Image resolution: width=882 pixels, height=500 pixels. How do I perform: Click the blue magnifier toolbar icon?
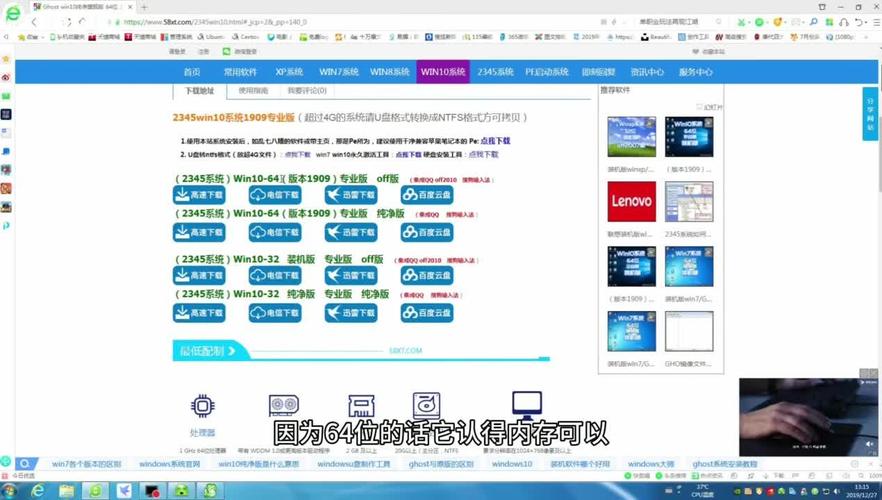[x=813, y=22]
